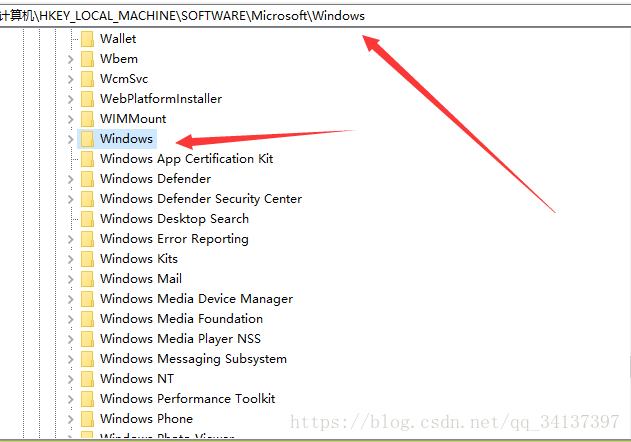Expand Windows Performance Toolkit key

click(x=71, y=399)
